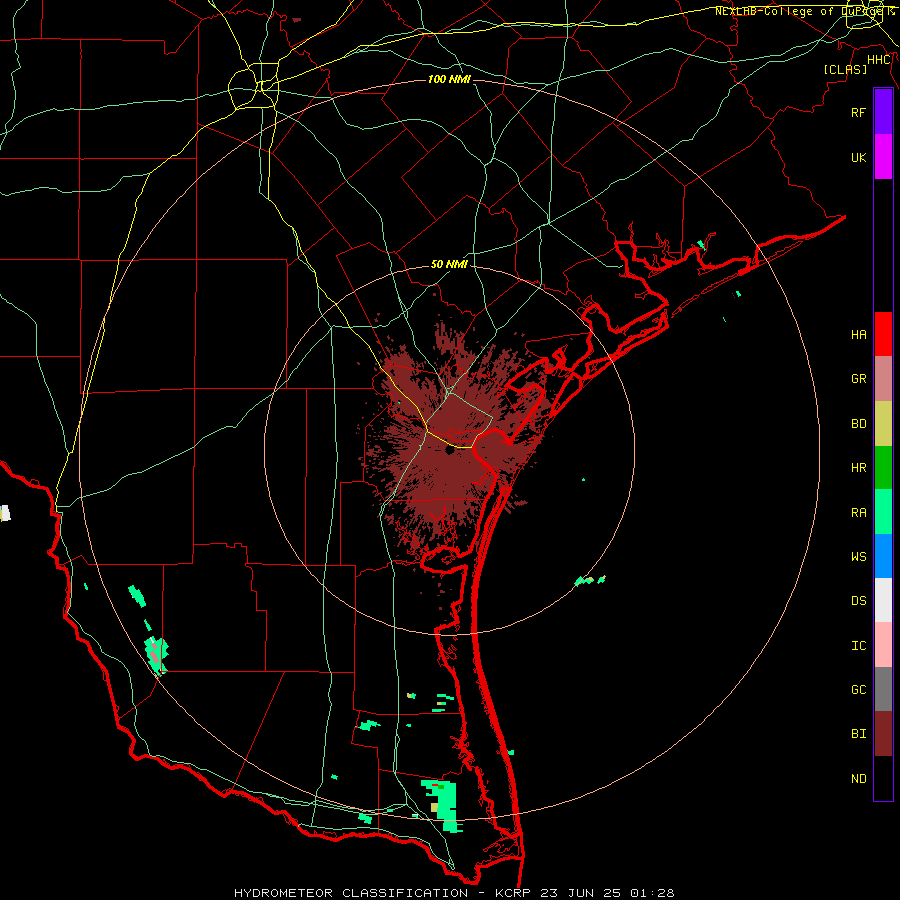Click the light green RA swatch
The image size is (900, 900).
883,512
